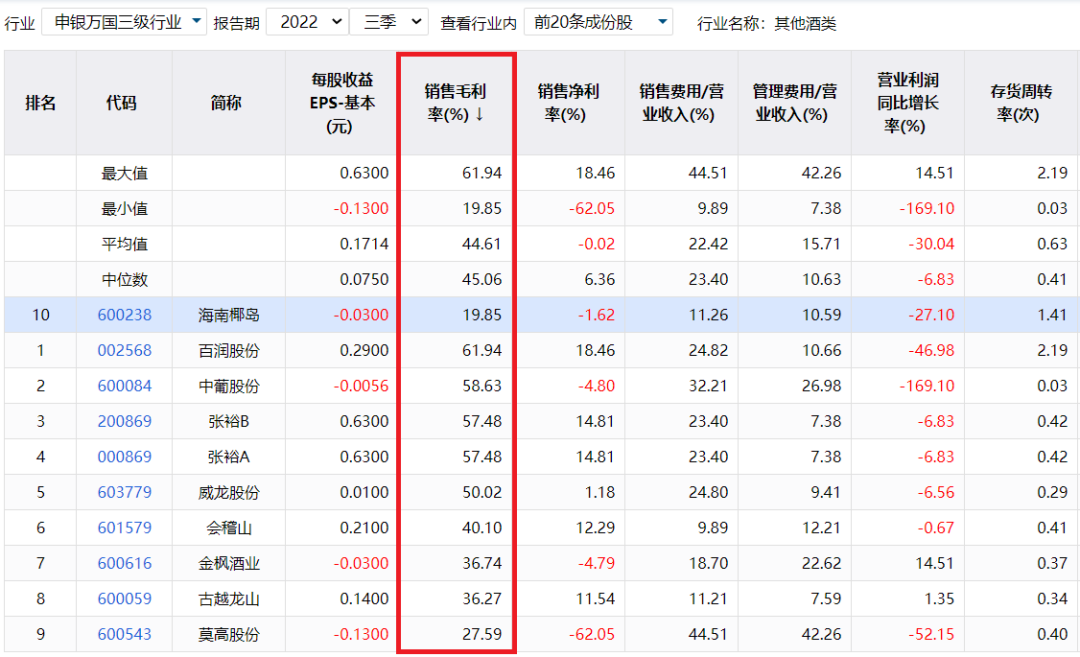Click the 管理费用/营业收入(%) header

[x=794, y=103]
